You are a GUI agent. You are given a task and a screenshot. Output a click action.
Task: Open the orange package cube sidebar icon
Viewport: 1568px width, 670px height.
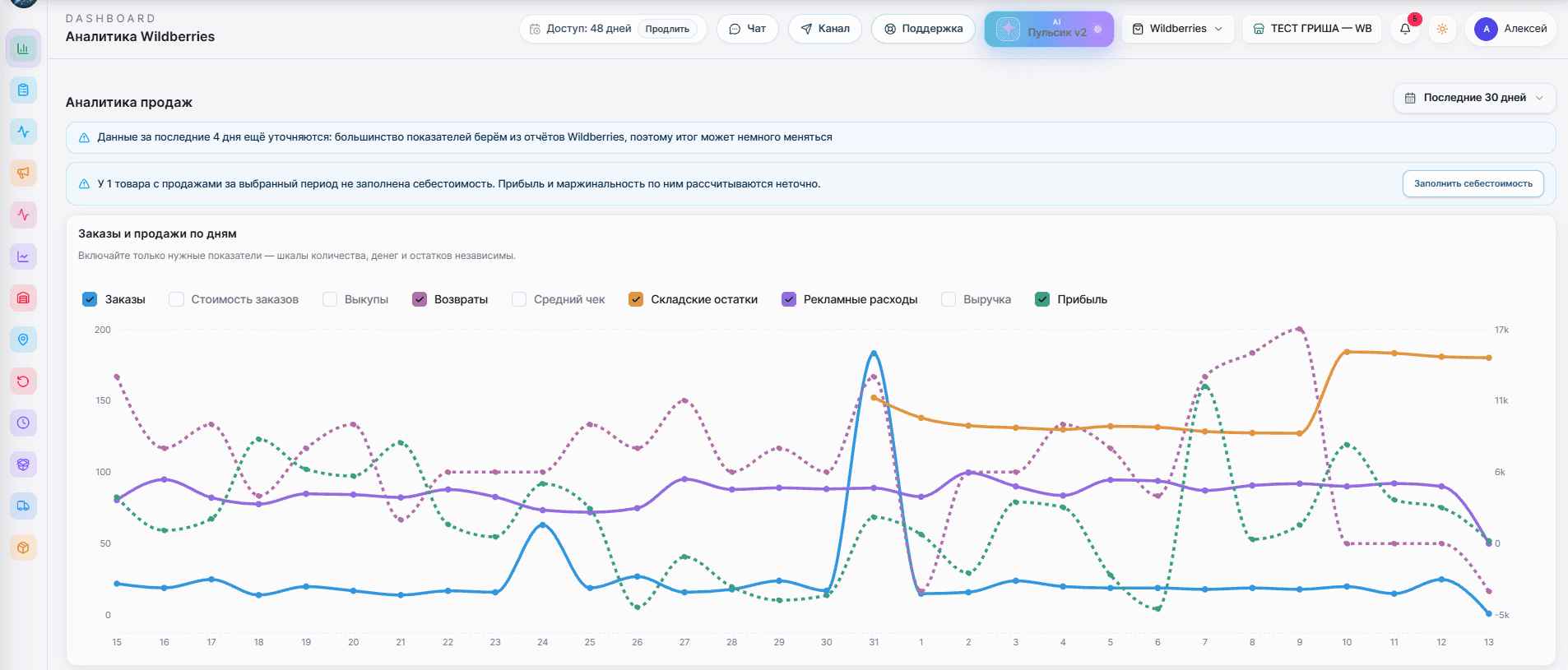(x=23, y=548)
